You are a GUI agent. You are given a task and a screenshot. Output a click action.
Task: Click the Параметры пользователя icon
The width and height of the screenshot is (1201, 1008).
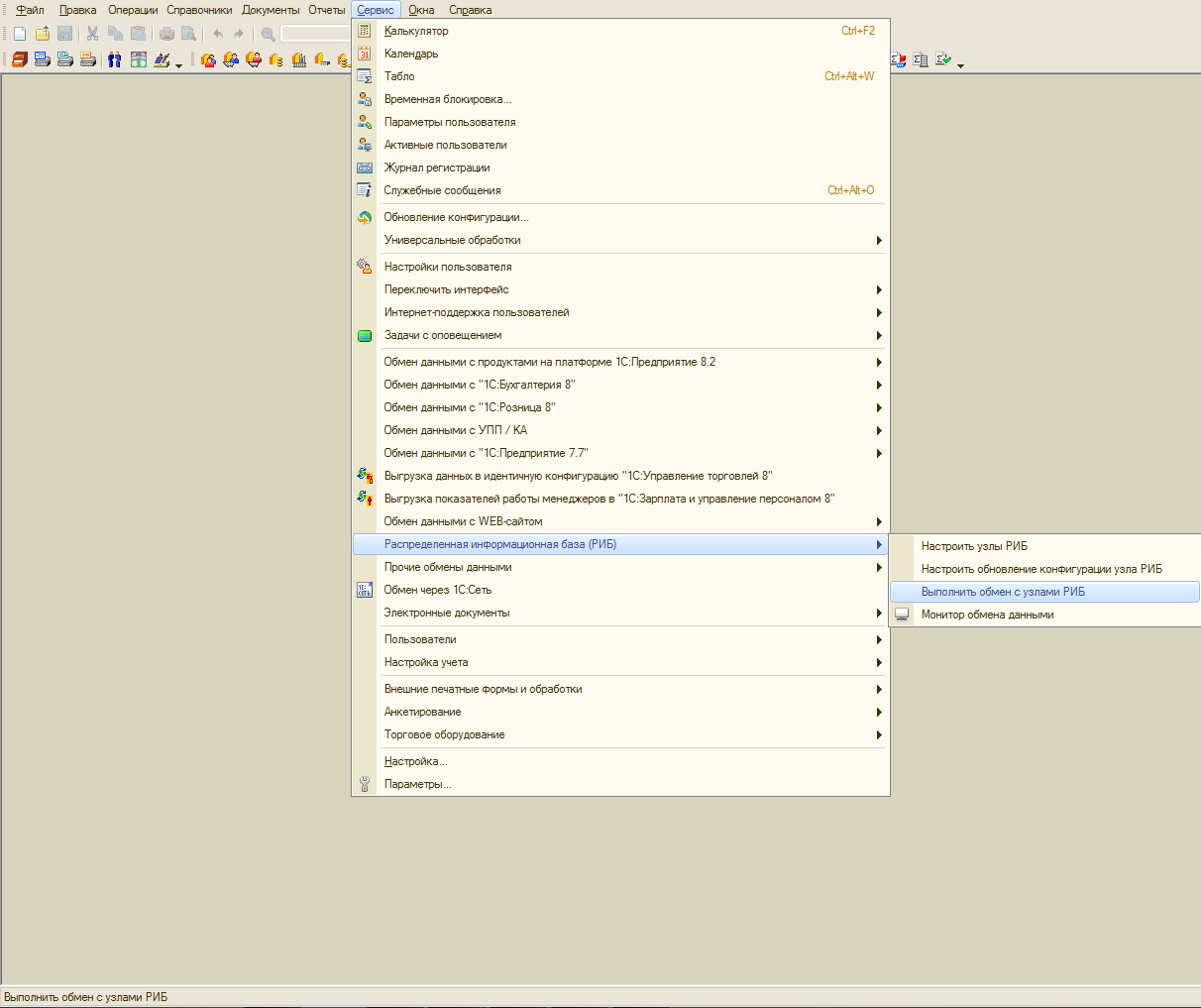click(x=365, y=122)
